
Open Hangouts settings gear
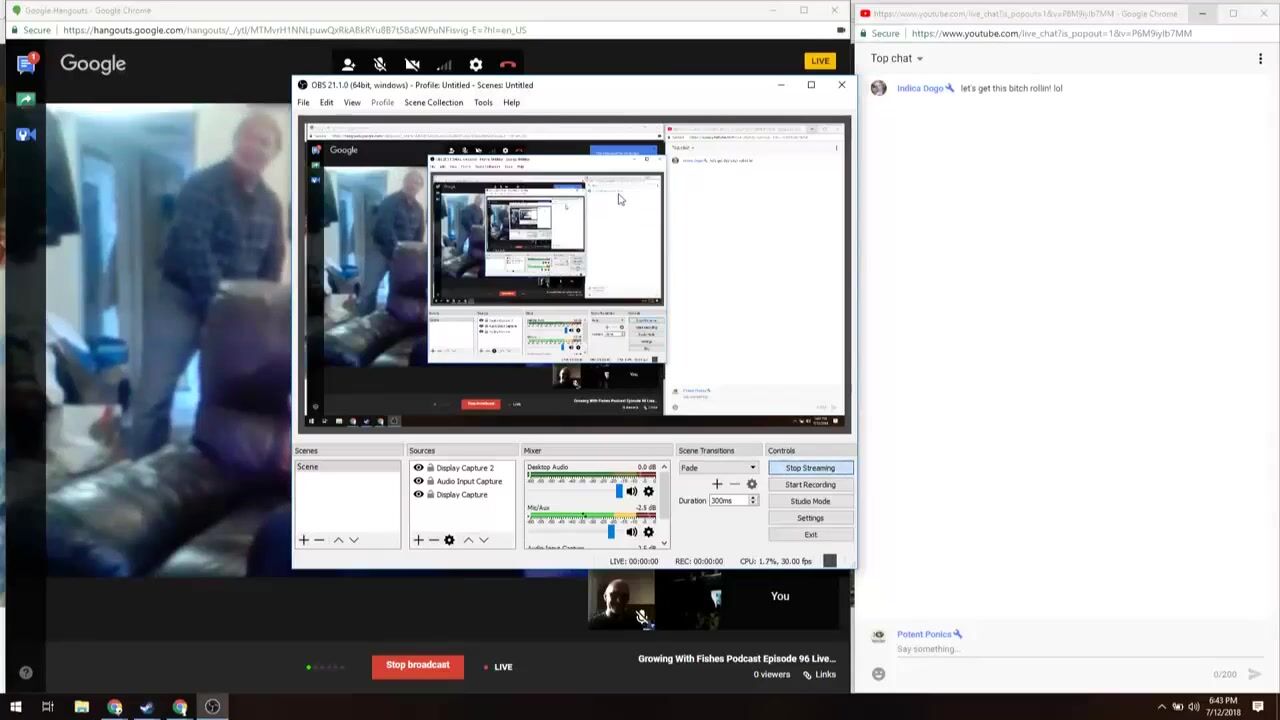(x=476, y=65)
